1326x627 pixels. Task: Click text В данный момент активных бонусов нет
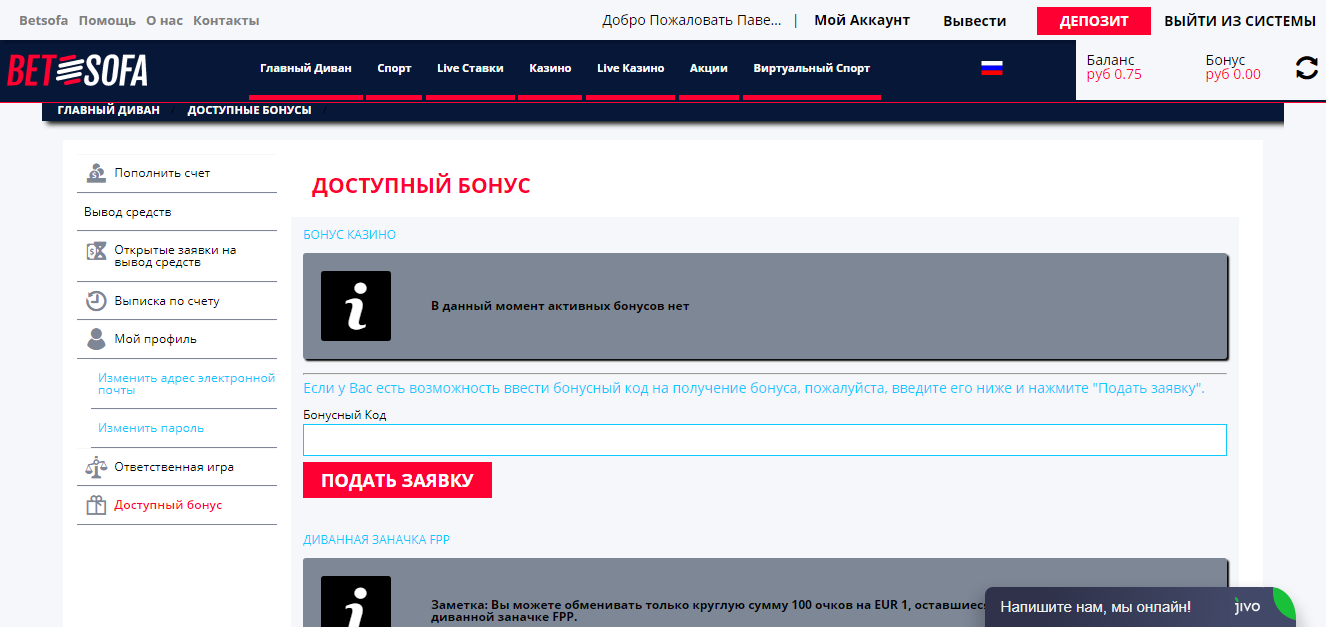560,306
